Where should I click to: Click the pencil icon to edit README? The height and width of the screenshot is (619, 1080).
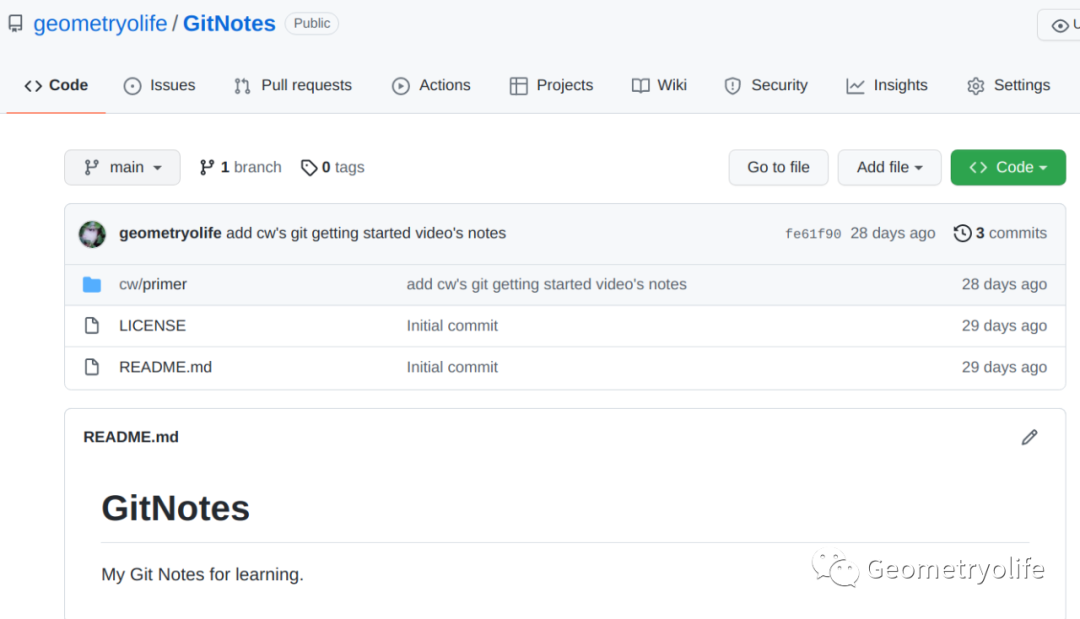[x=1029, y=437]
